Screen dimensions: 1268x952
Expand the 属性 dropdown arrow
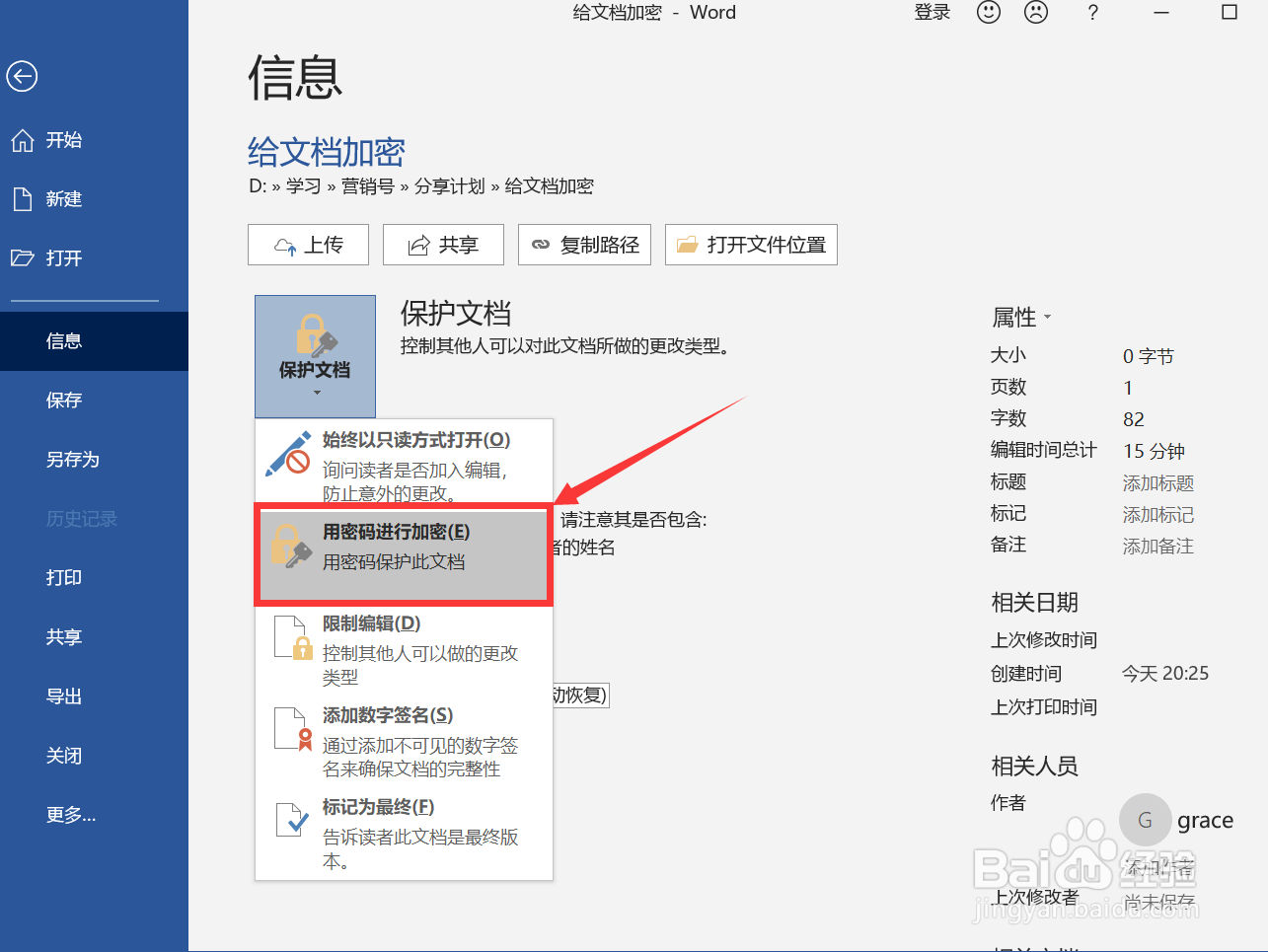(x=1048, y=318)
